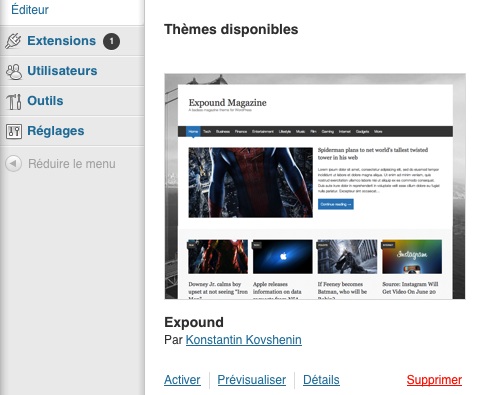Show Expound theme Détails
The height and width of the screenshot is (395, 481).
[321, 380]
